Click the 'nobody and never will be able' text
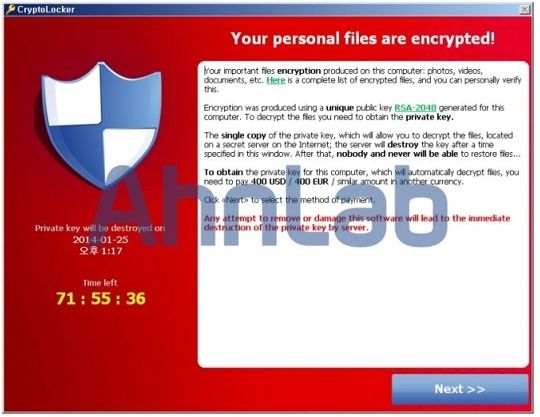Viewport: 540px width, 417px height. pos(397,154)
